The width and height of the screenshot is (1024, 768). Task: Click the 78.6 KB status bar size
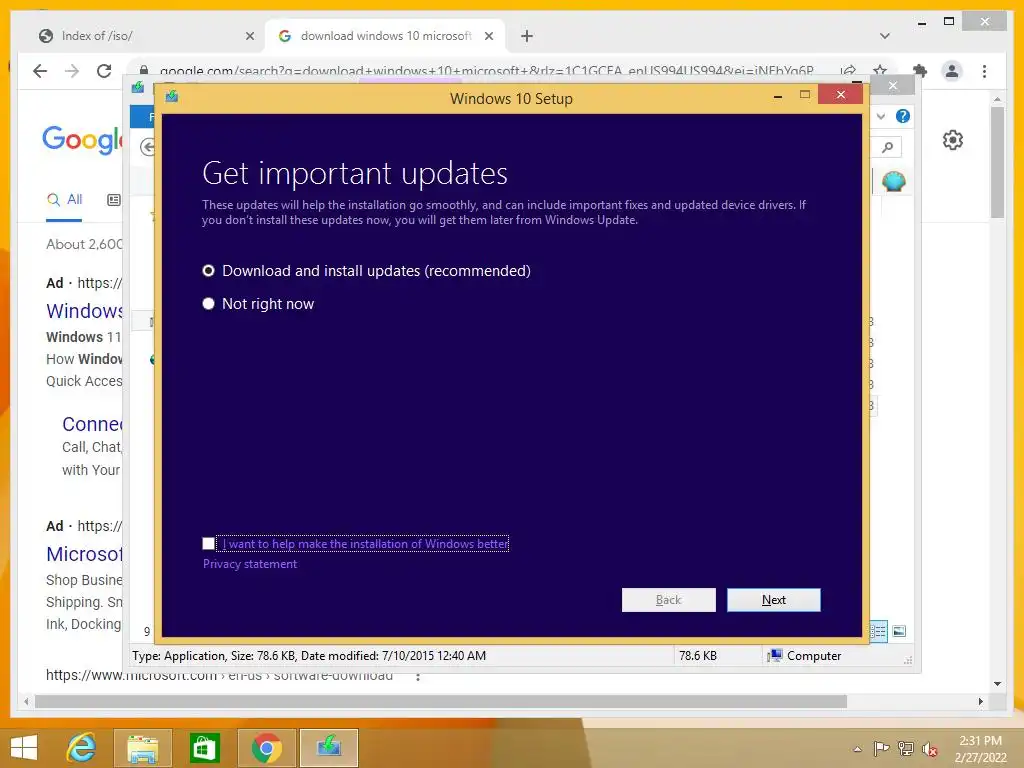(x=697, y=656)
